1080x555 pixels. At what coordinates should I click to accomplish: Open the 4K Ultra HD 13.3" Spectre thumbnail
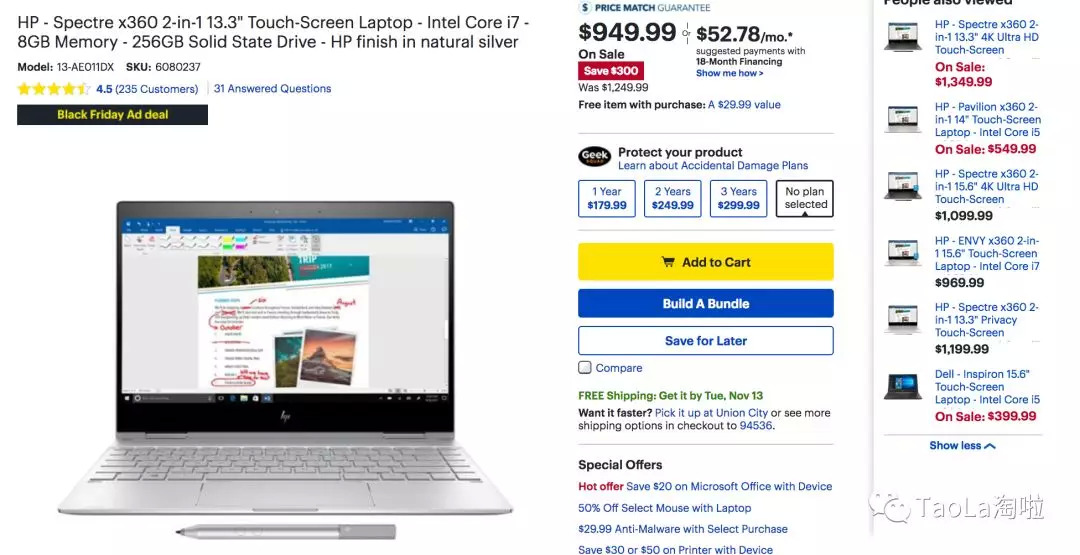[x=903, y=37]
